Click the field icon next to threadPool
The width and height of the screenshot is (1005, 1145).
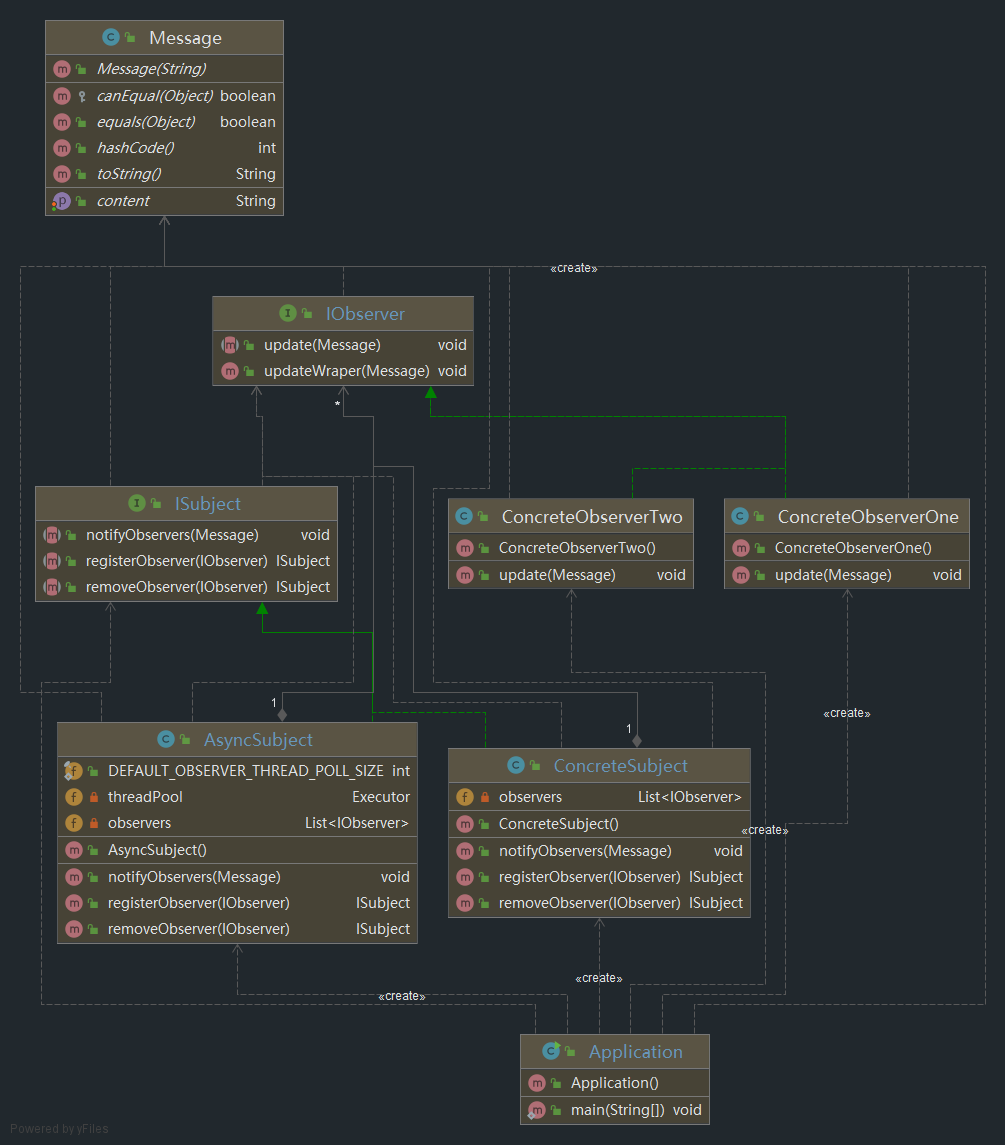tap(73, 797)
